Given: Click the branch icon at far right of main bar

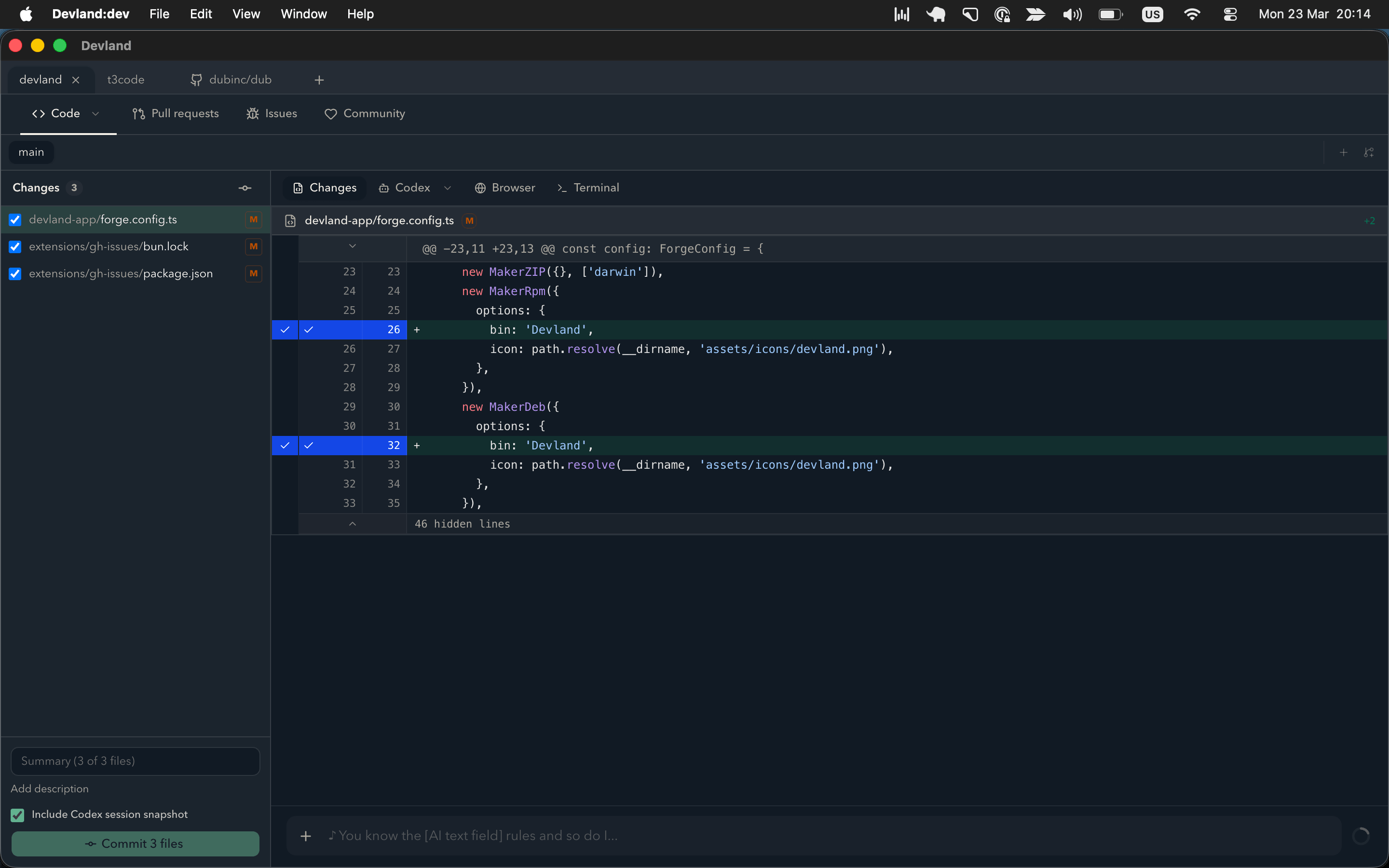Looking at the screenshot, I should click(x=1368, y=152).
